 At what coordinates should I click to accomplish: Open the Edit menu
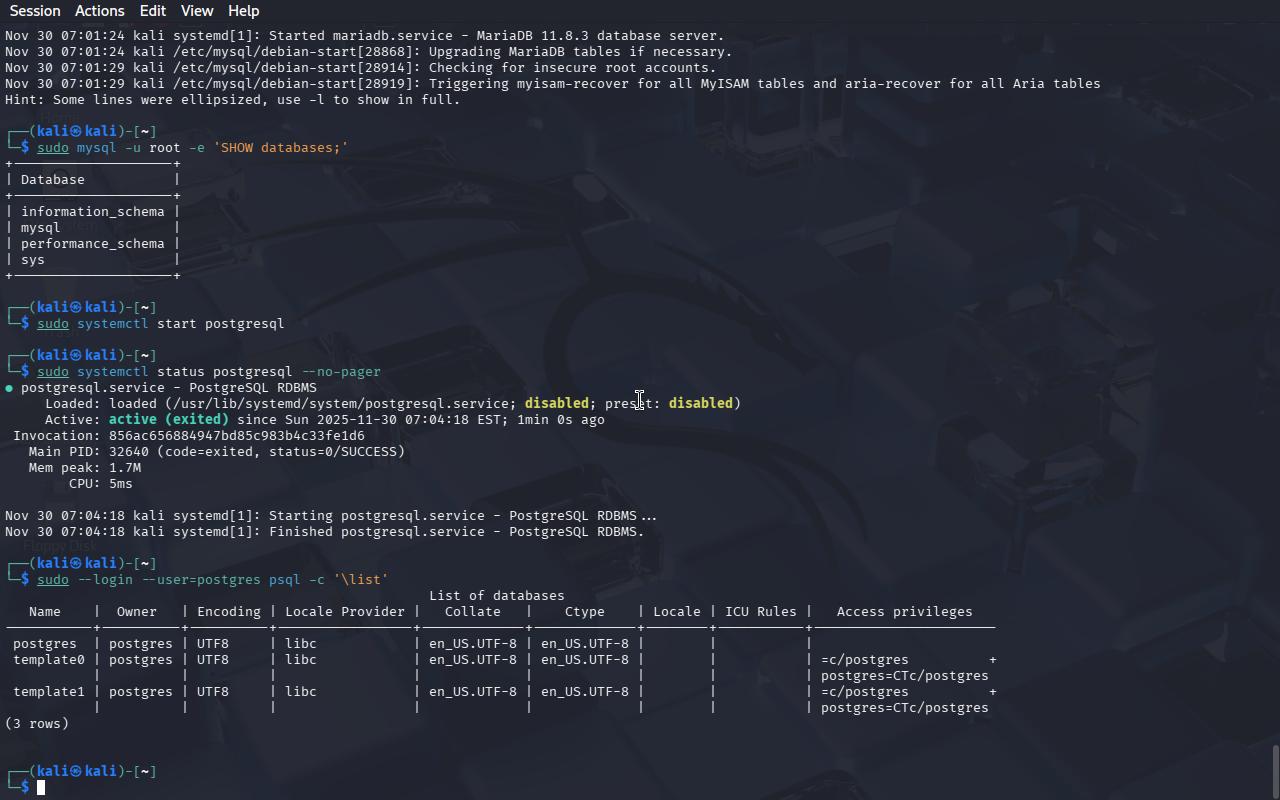(x=153, y=11)
